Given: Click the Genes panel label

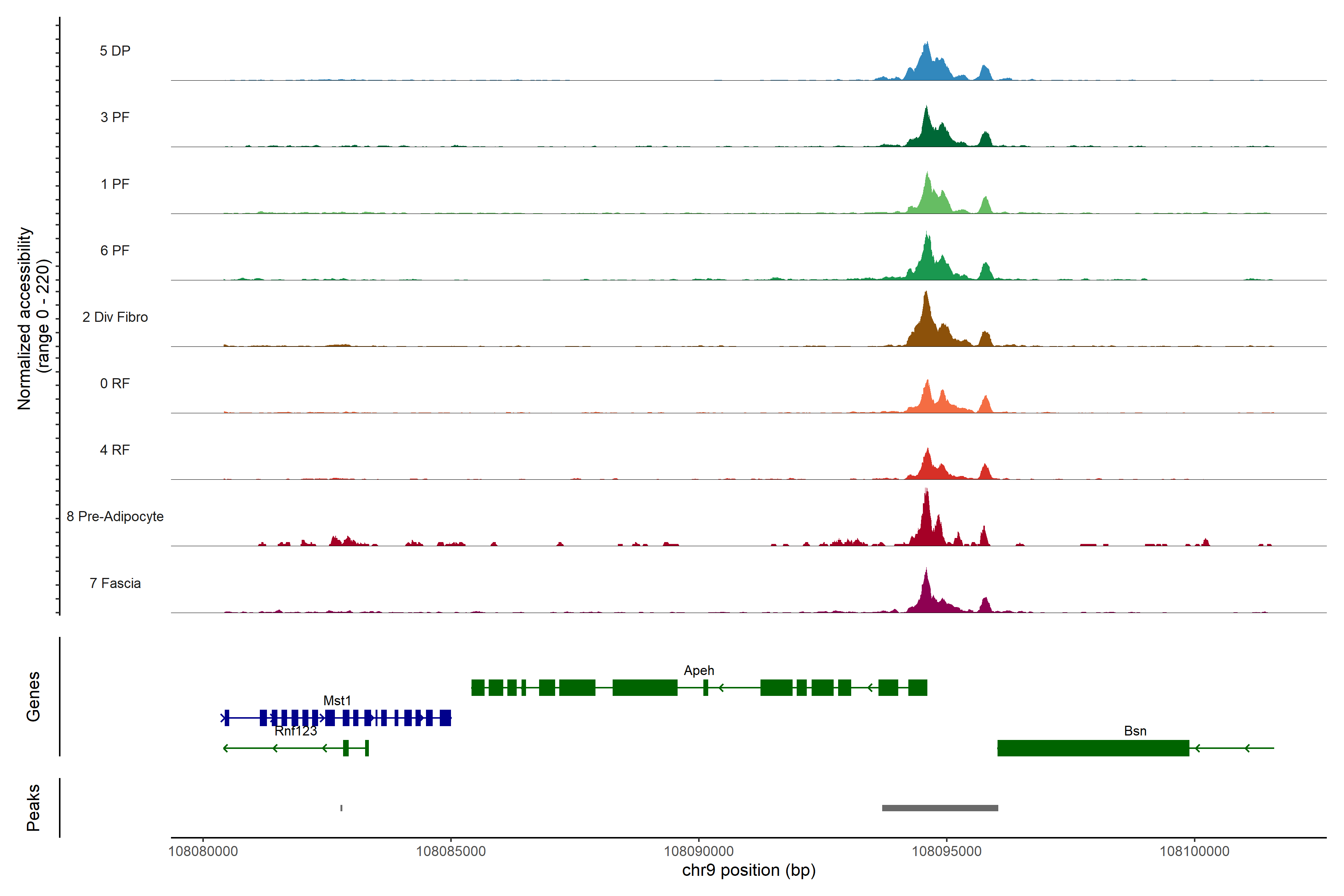Looking at the screenshot, I should tap(33, 696).
